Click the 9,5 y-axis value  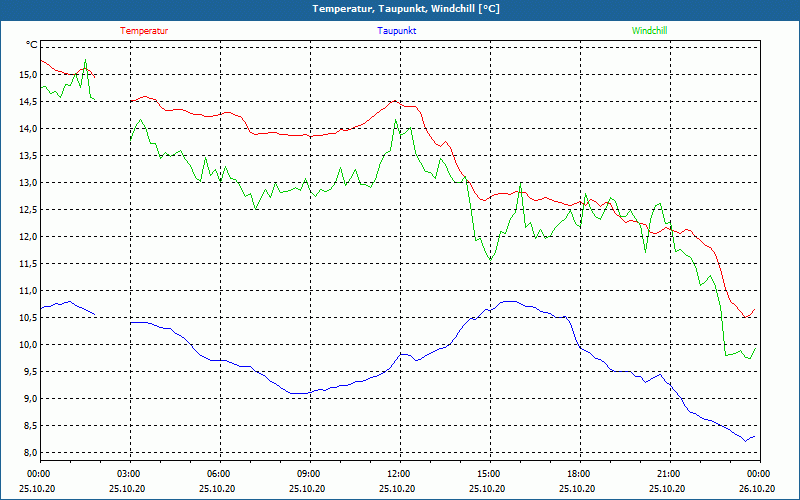point(30,372)
